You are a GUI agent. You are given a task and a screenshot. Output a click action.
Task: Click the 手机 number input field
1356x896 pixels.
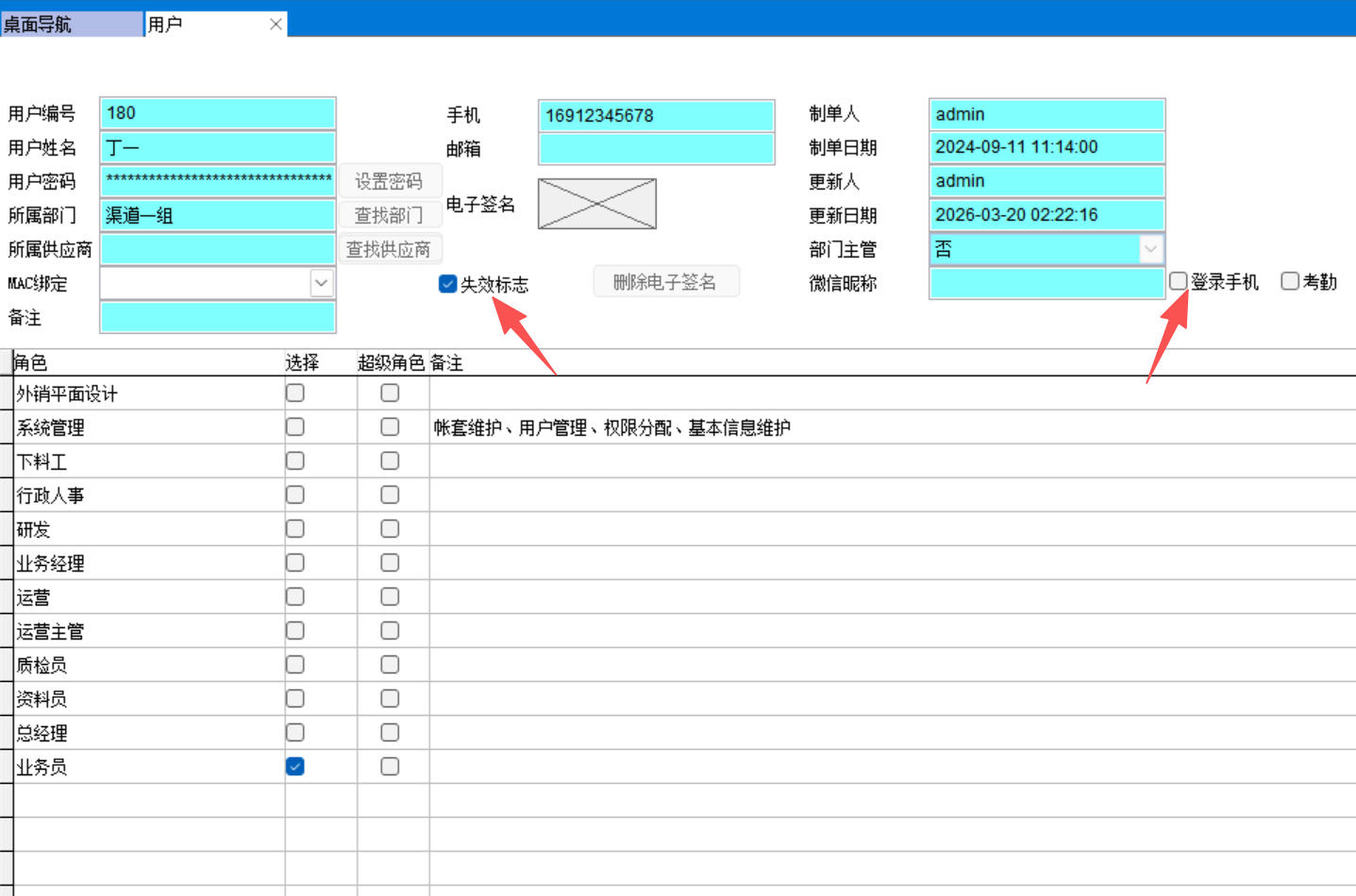pyautogui.click(x=656, y=116)
